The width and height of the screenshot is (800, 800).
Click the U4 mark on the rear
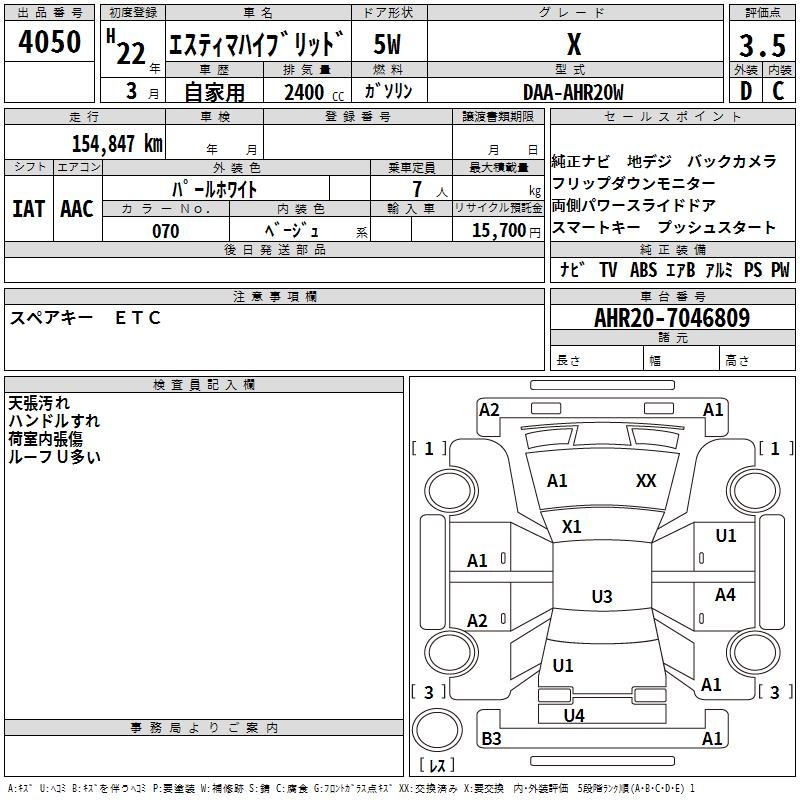574,716
